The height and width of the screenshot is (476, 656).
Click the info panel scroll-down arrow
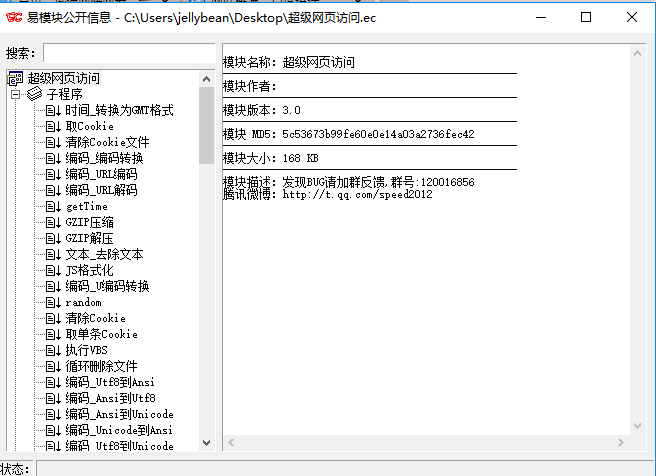pyautogui.click(x=638, y=426)
